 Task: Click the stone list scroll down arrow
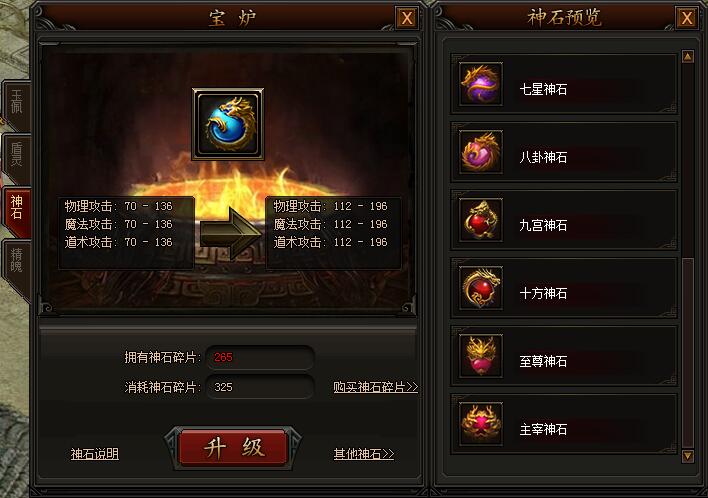(x=688, y=456)
